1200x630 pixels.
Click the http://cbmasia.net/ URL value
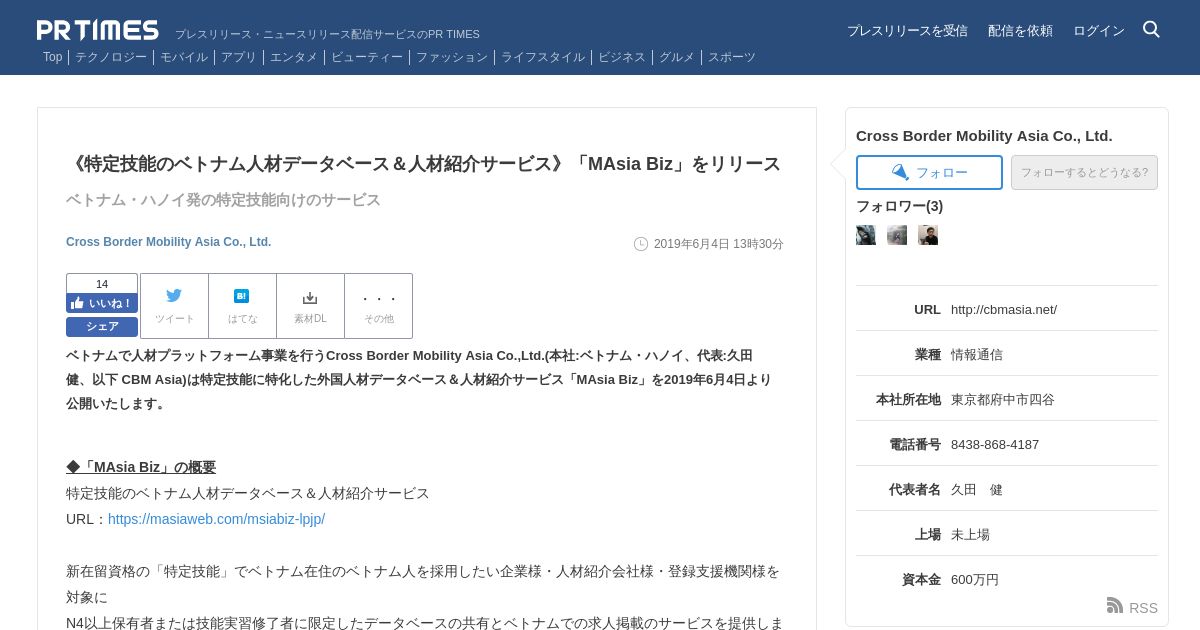1004,309
